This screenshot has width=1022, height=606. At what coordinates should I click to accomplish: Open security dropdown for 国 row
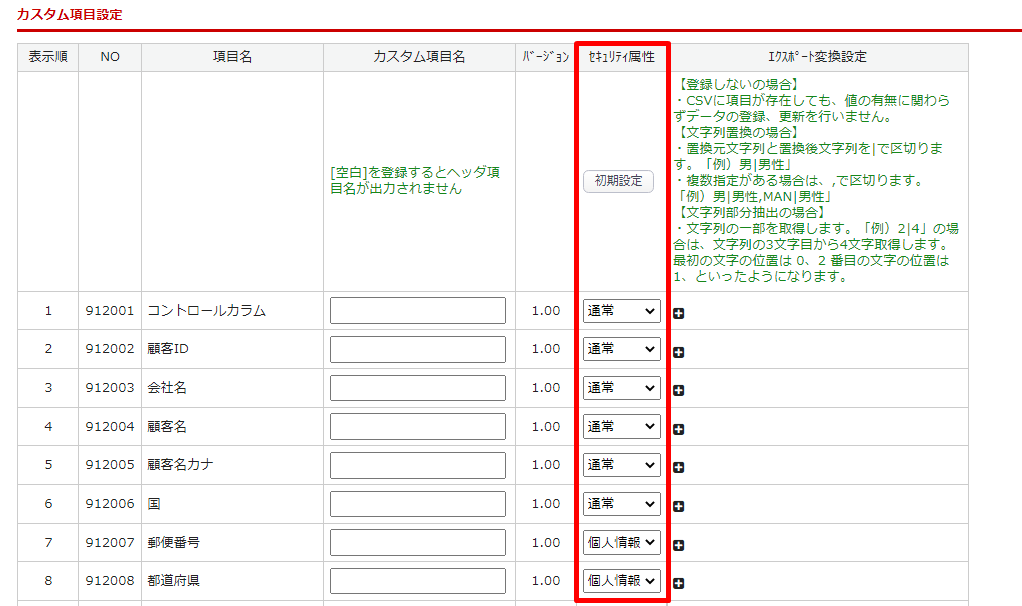(x=621, y=503)
